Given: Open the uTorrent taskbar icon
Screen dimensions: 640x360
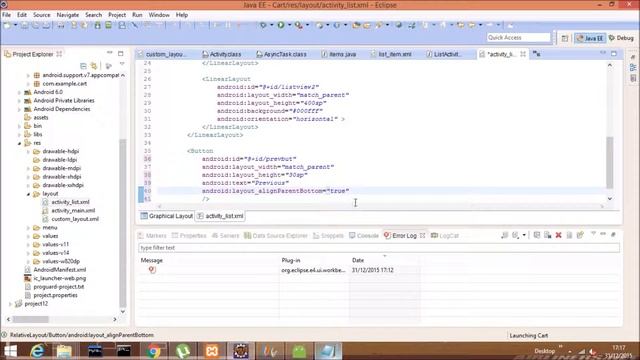Looking at the screenshot, I should coord(183,351).
